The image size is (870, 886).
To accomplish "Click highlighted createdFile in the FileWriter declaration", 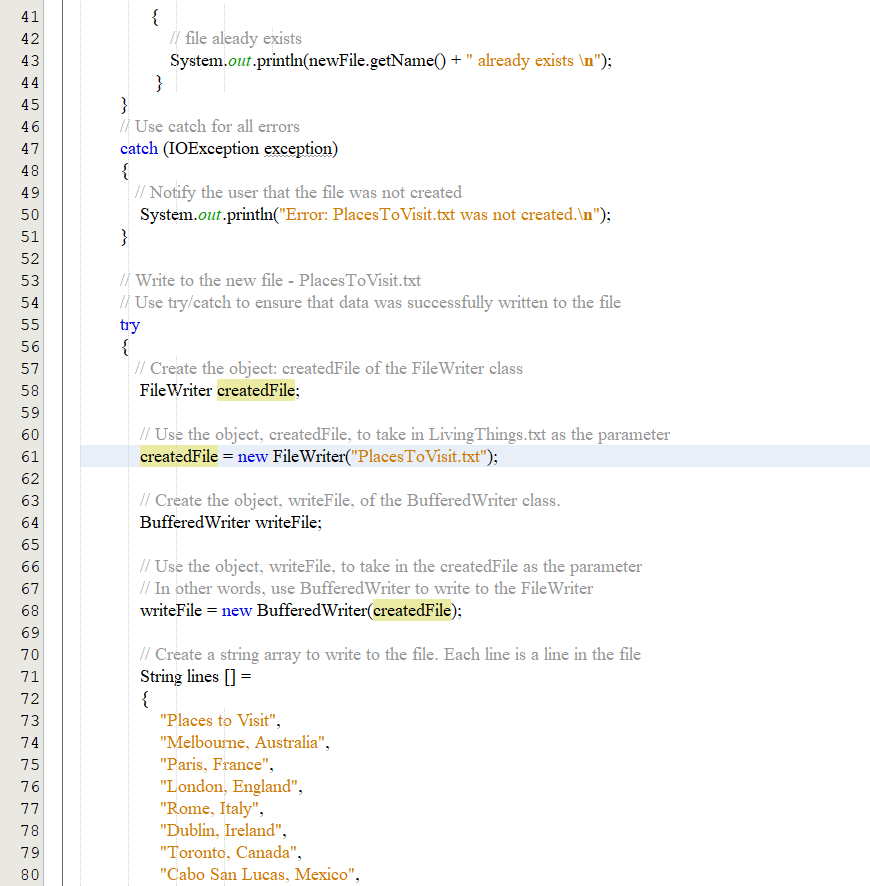I will [x=256, y=390].
